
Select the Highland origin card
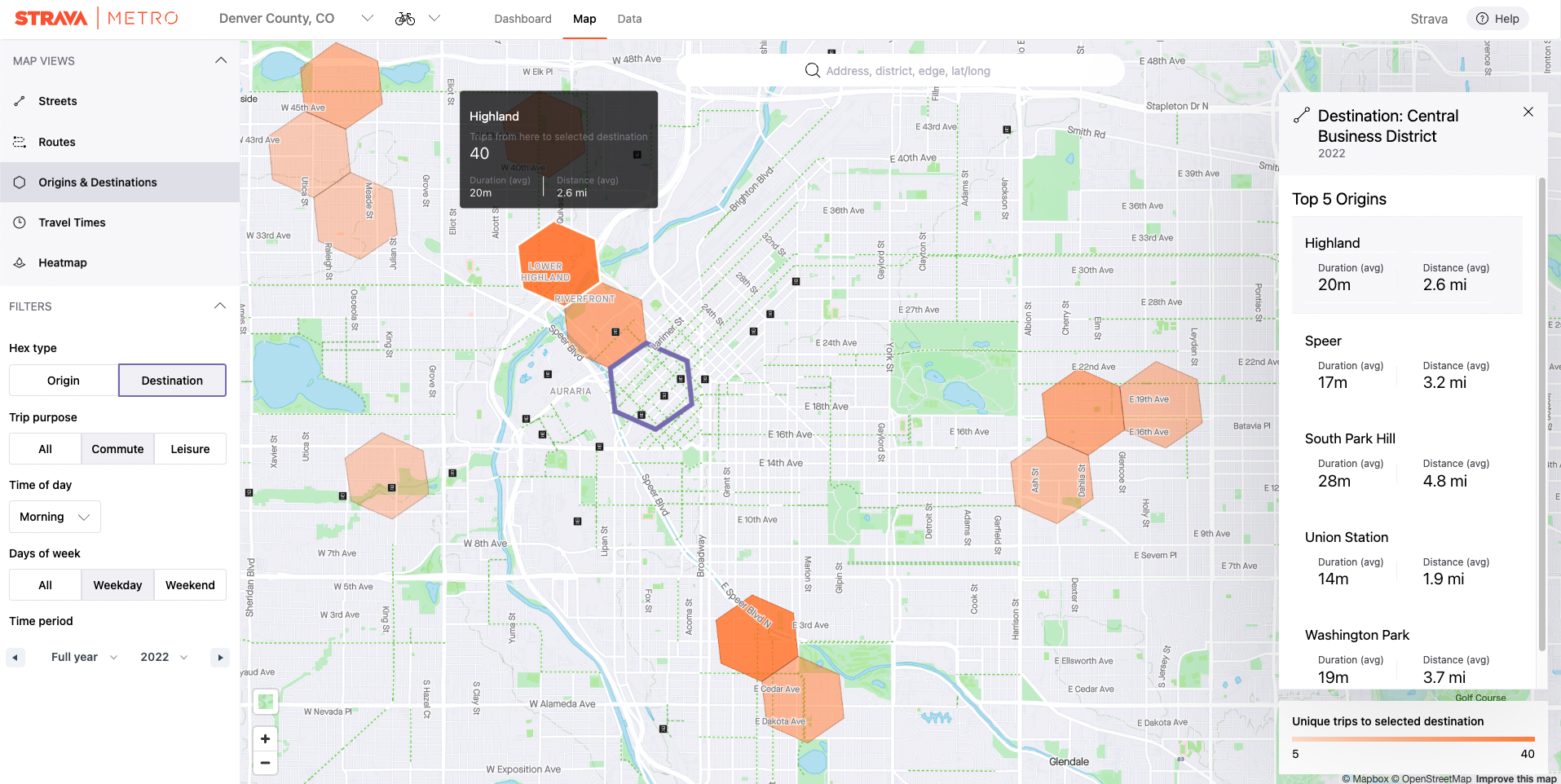pos(1407,265)
